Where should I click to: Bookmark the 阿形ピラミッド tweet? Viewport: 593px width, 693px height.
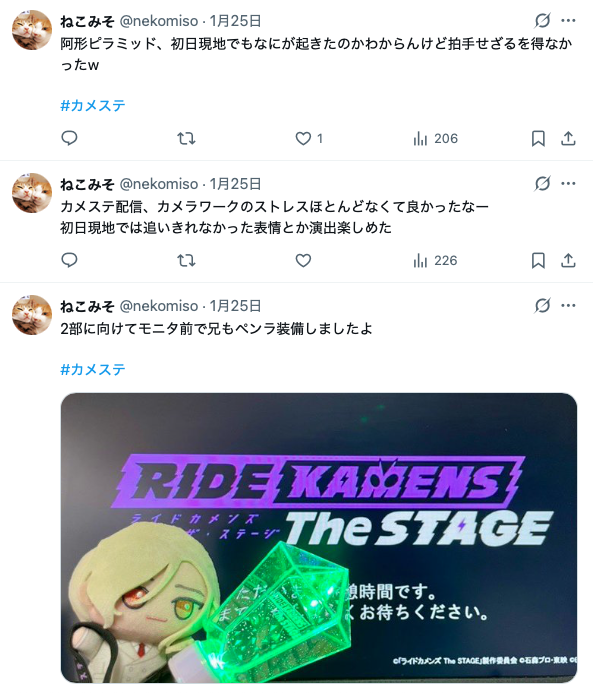(538, 139)
